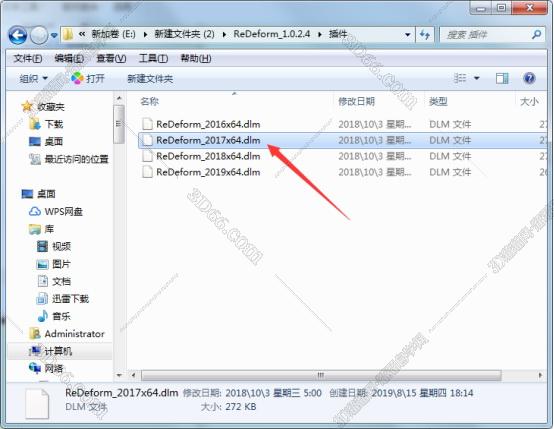This screenshot has width=554, height=429.
Task: Select Administrator in the navigation tree
Action: coord(75,334)
